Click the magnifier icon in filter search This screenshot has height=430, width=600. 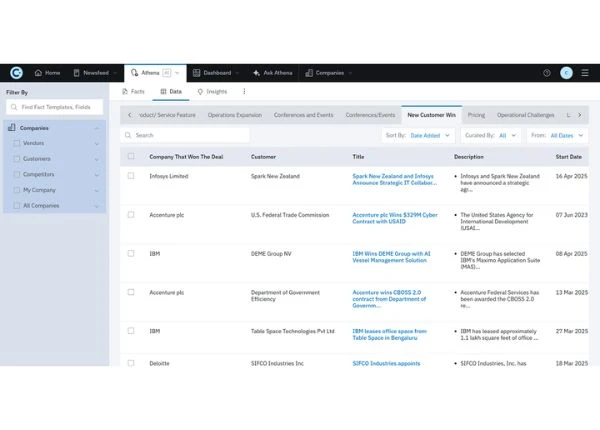[x=14, y=107]
